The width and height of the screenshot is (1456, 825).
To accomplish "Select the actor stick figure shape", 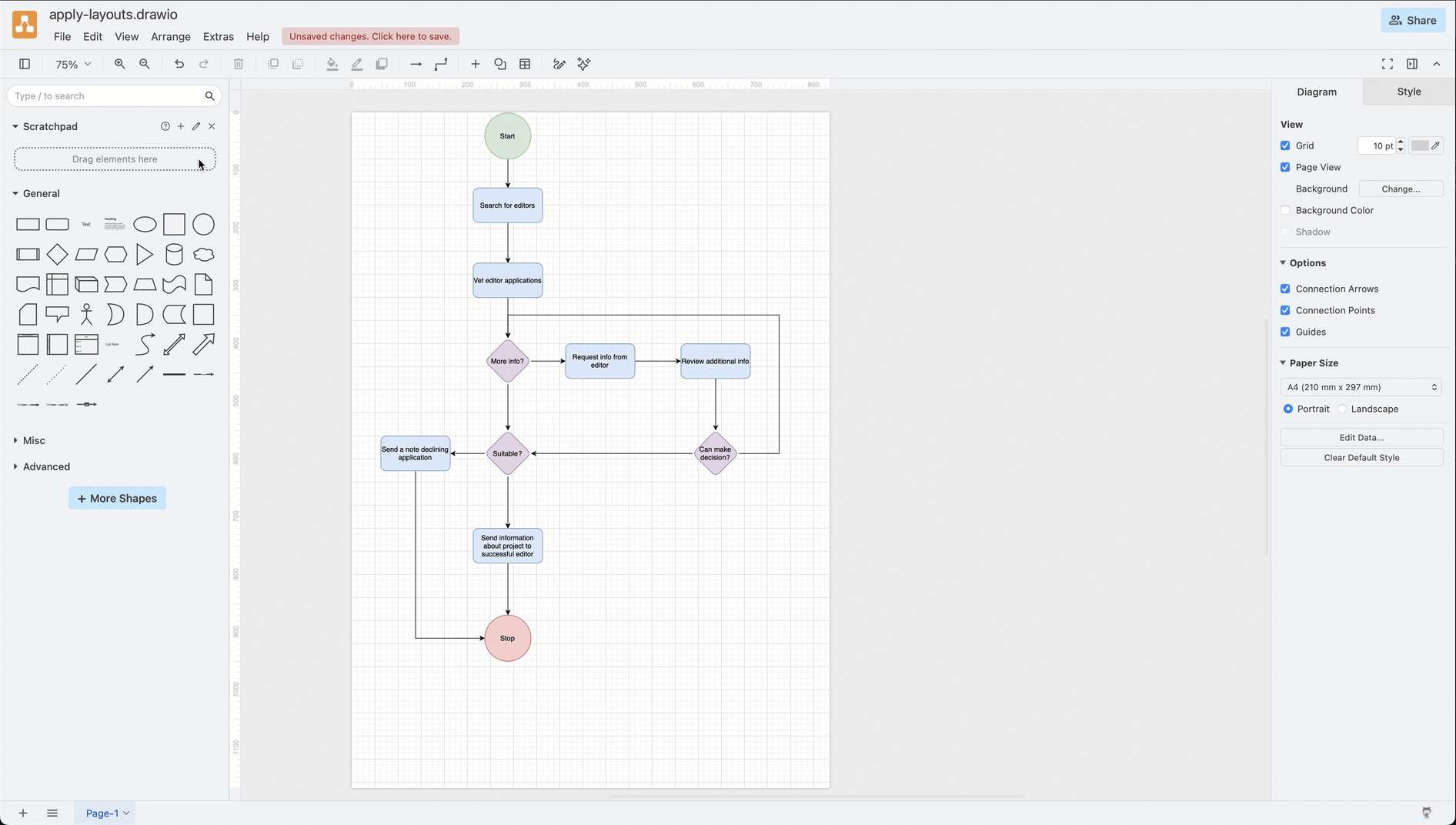I will click(x=87, y=314).
